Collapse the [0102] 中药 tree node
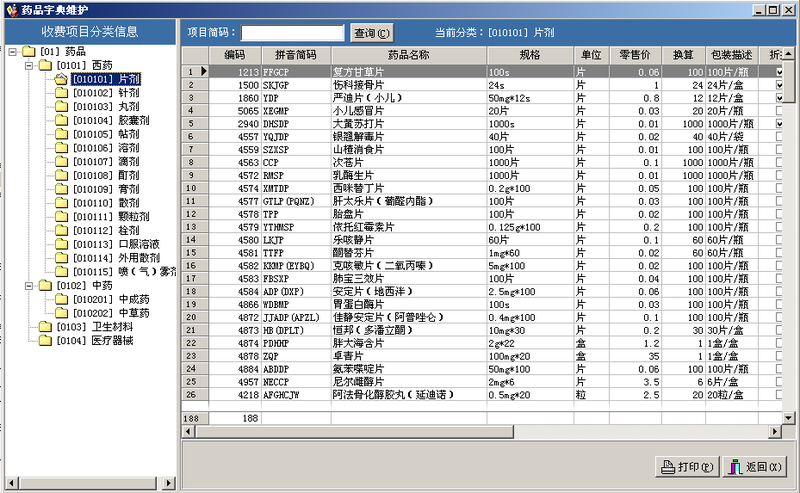 click(29, 285)
